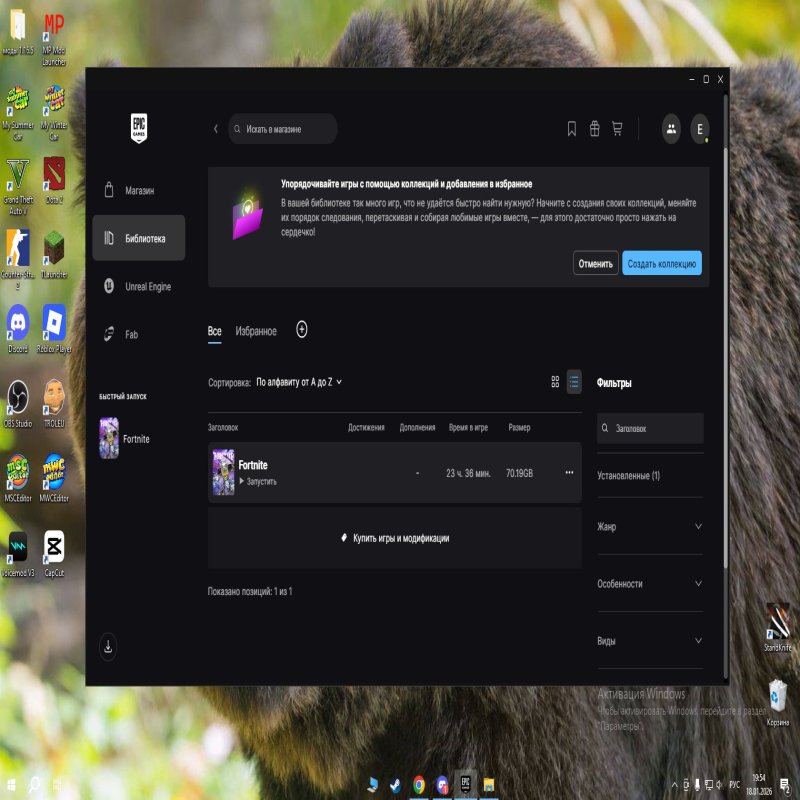Switch to the Избранное tab
This screenshot has width=800, height=800.
(x=256, y=331)
